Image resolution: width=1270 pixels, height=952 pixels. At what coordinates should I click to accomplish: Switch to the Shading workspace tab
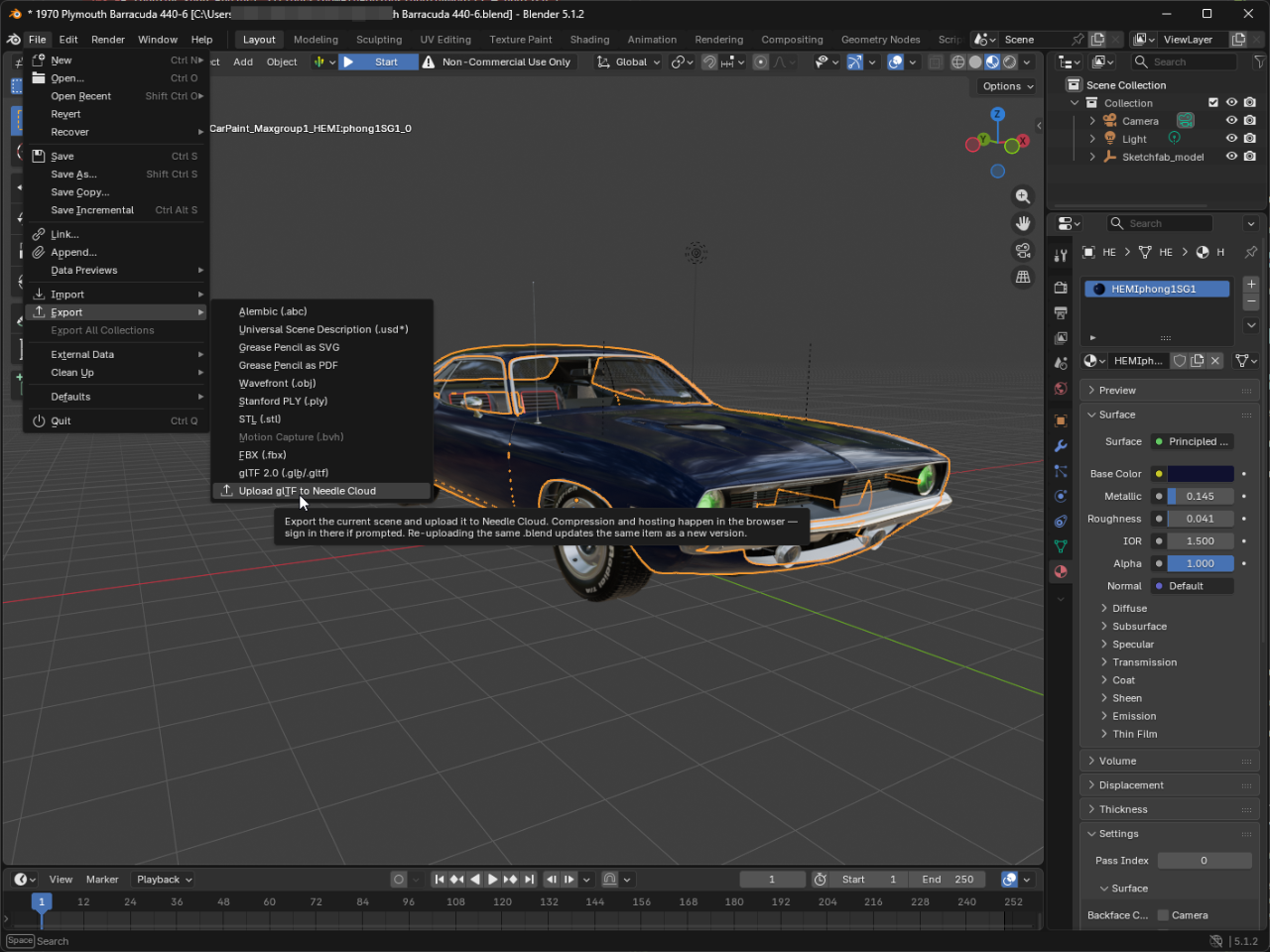click(x=589, y=40)
